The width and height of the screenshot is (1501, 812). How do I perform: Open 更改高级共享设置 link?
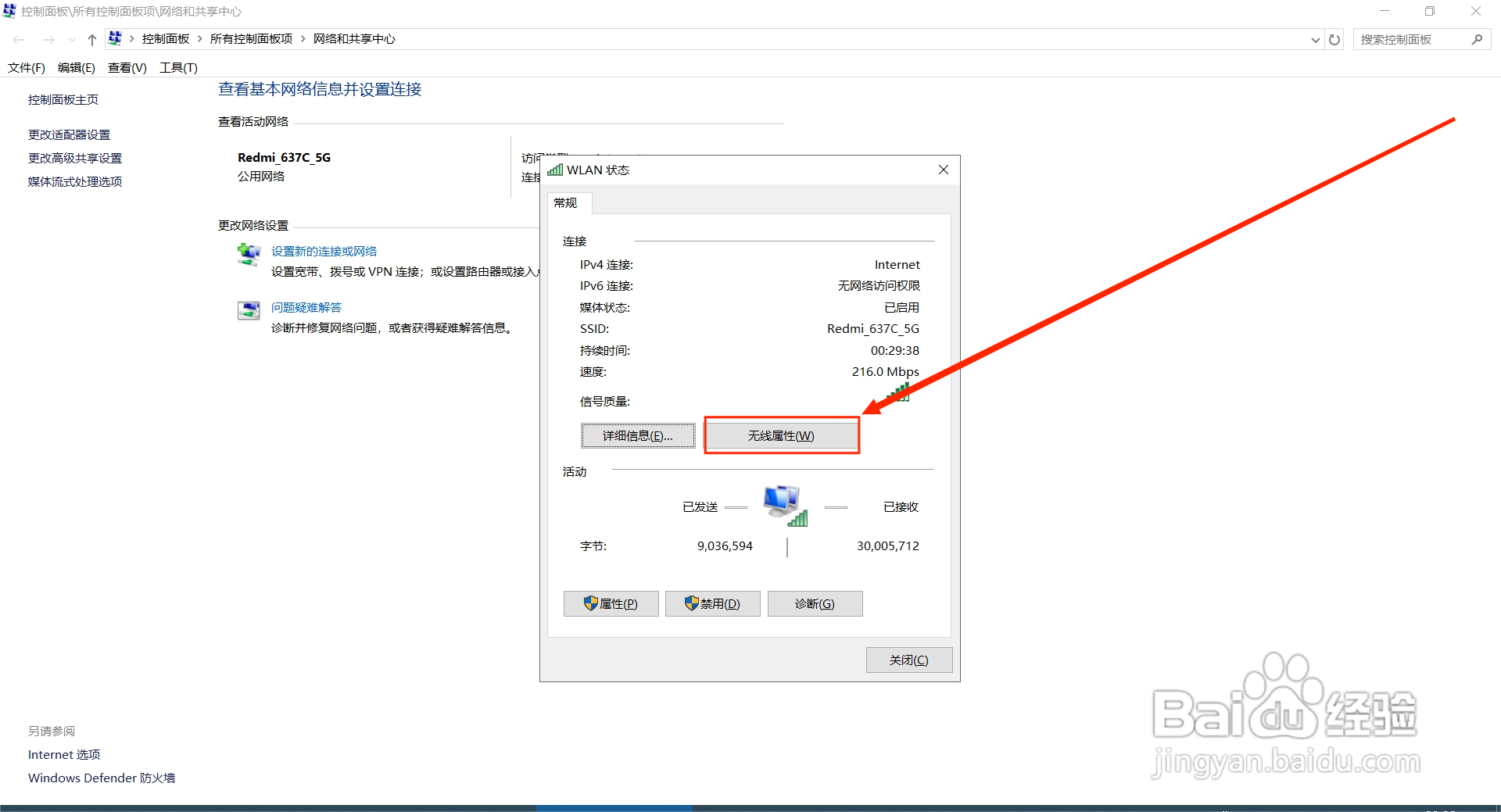(x=75, y=159)
